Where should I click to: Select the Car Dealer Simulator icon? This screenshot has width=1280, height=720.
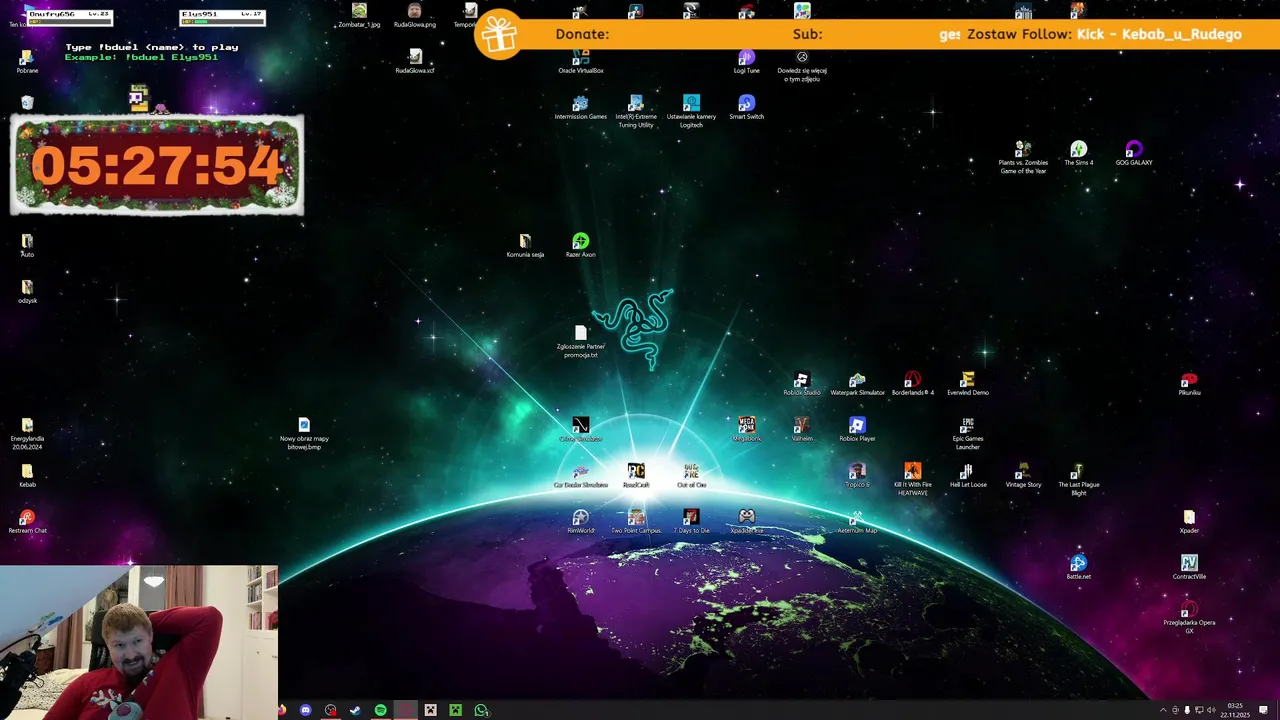pos(580,476)
